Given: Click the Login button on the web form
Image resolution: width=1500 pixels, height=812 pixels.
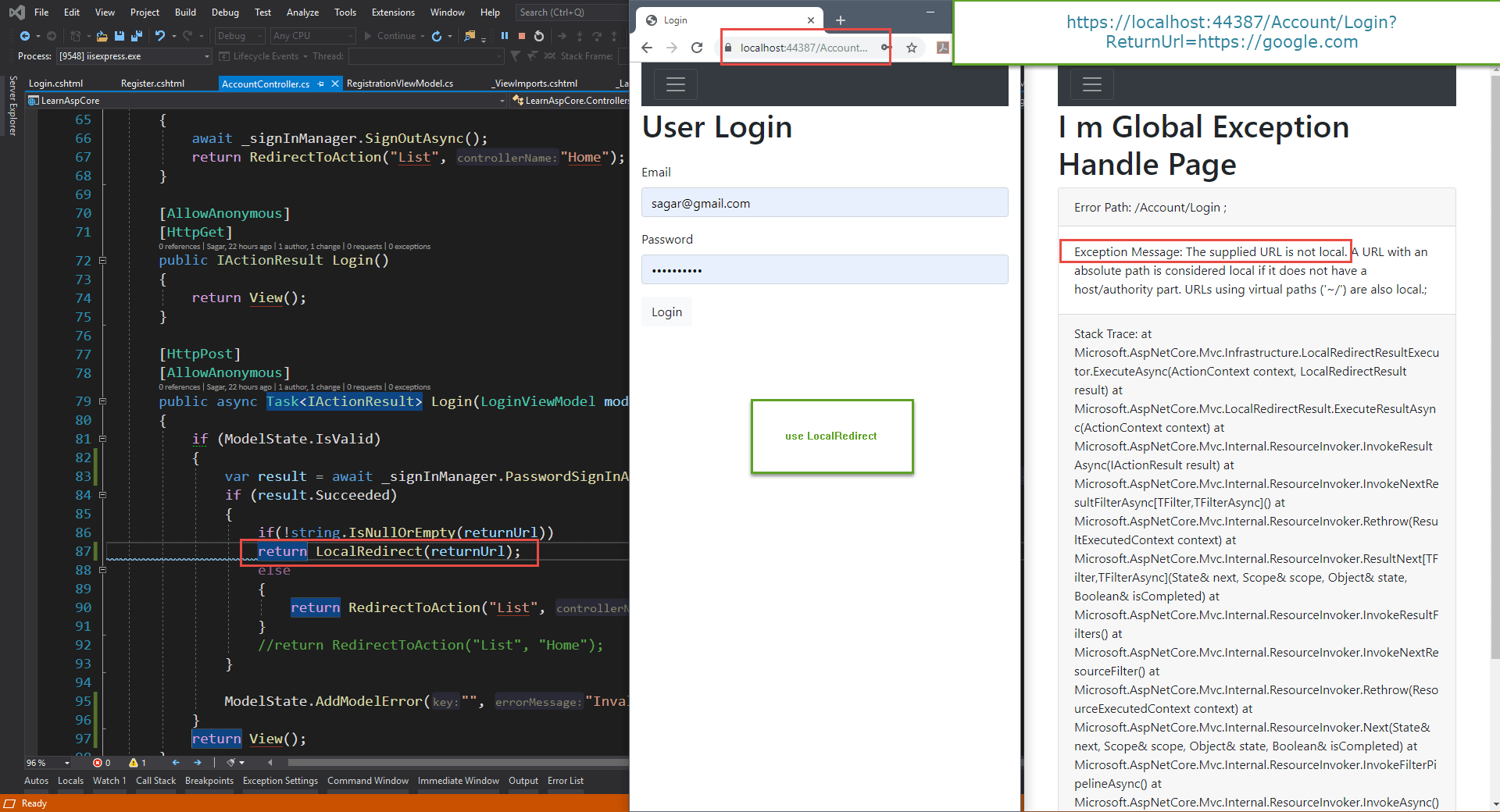Looking at the screenshot, I should (666, 311).
